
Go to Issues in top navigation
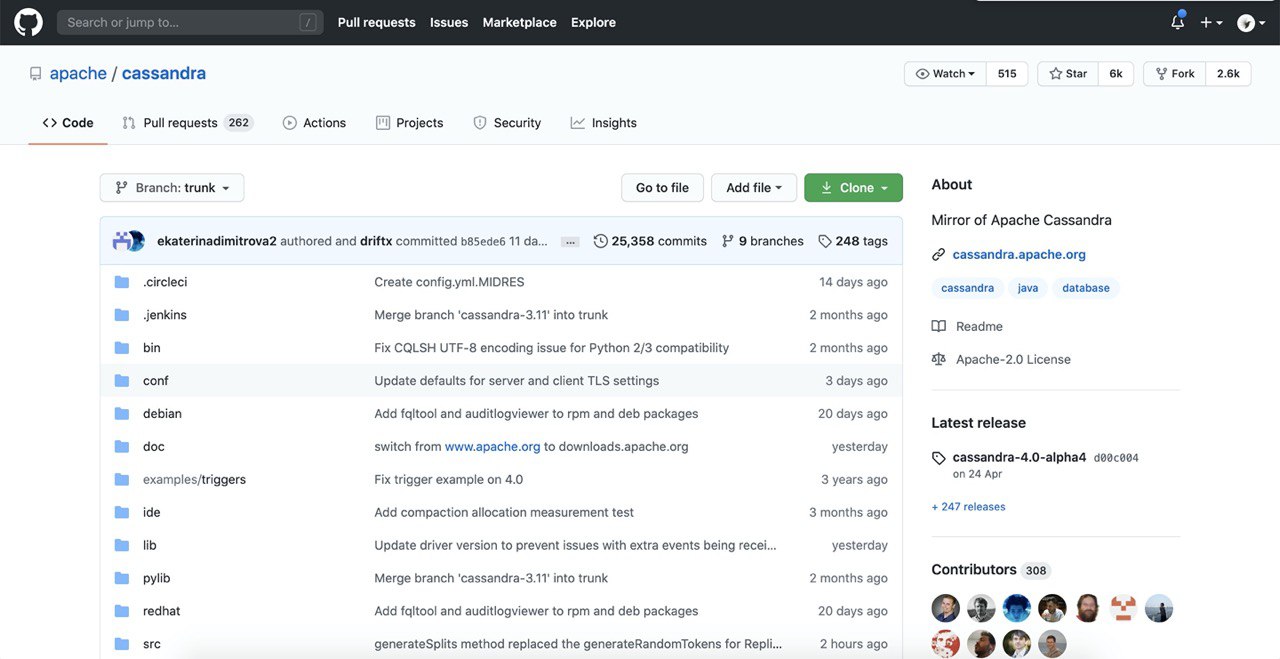tap(449, 22)
